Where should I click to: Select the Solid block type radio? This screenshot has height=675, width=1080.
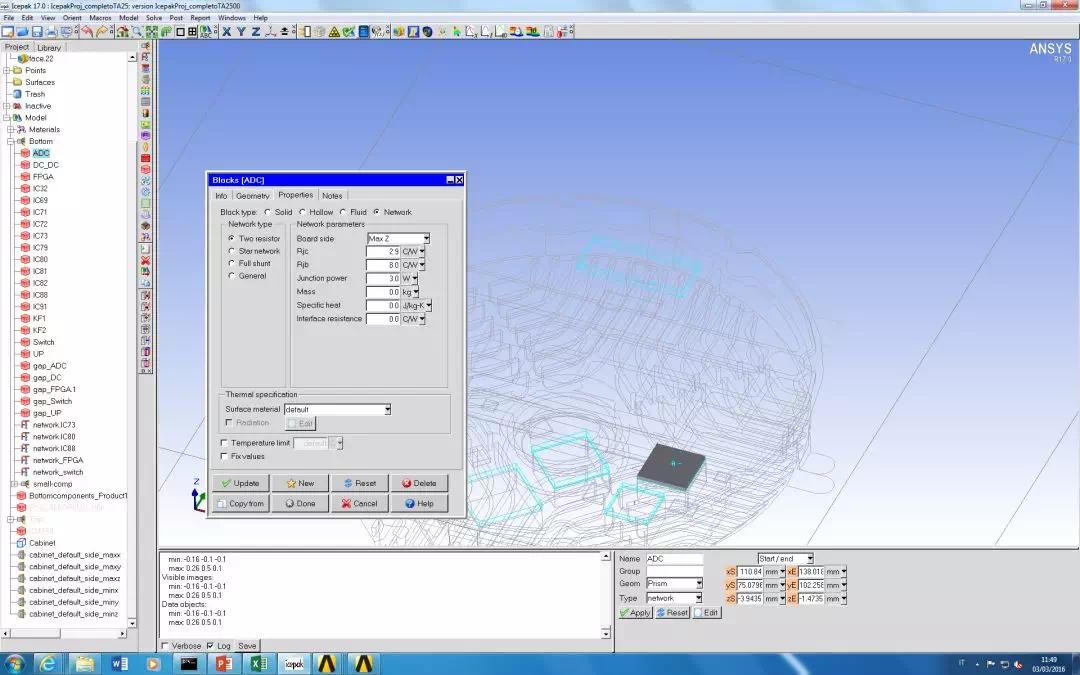tap(267, 212)
